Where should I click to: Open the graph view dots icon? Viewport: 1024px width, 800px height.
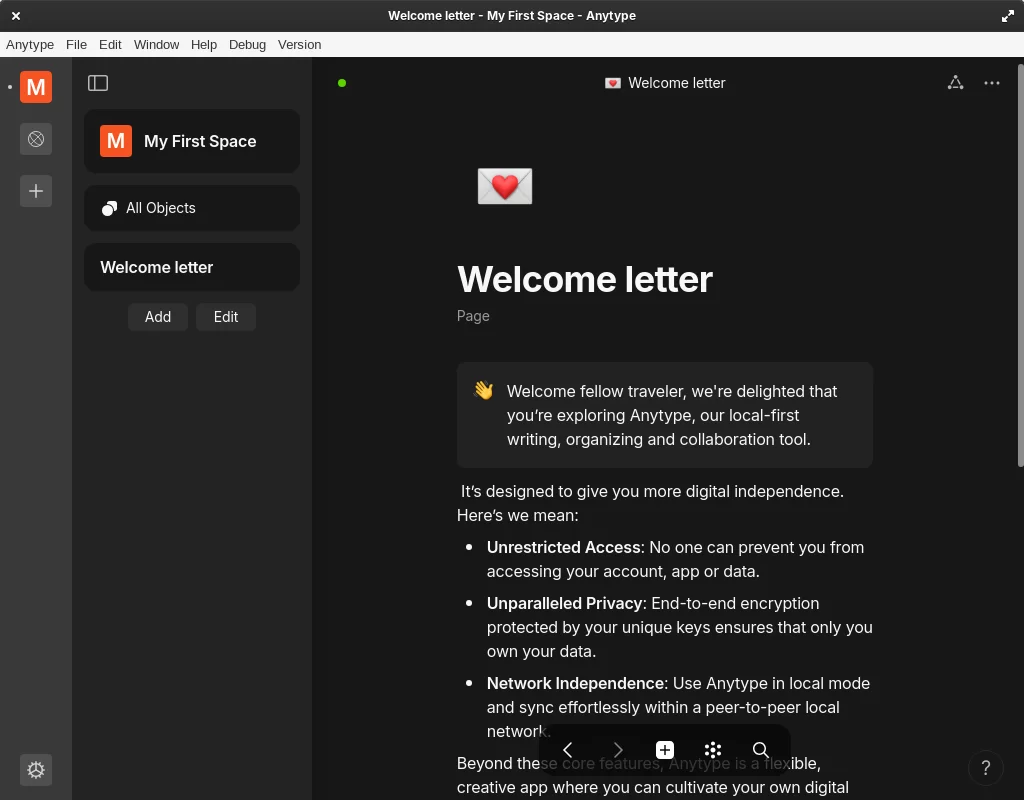pos(713,750)
